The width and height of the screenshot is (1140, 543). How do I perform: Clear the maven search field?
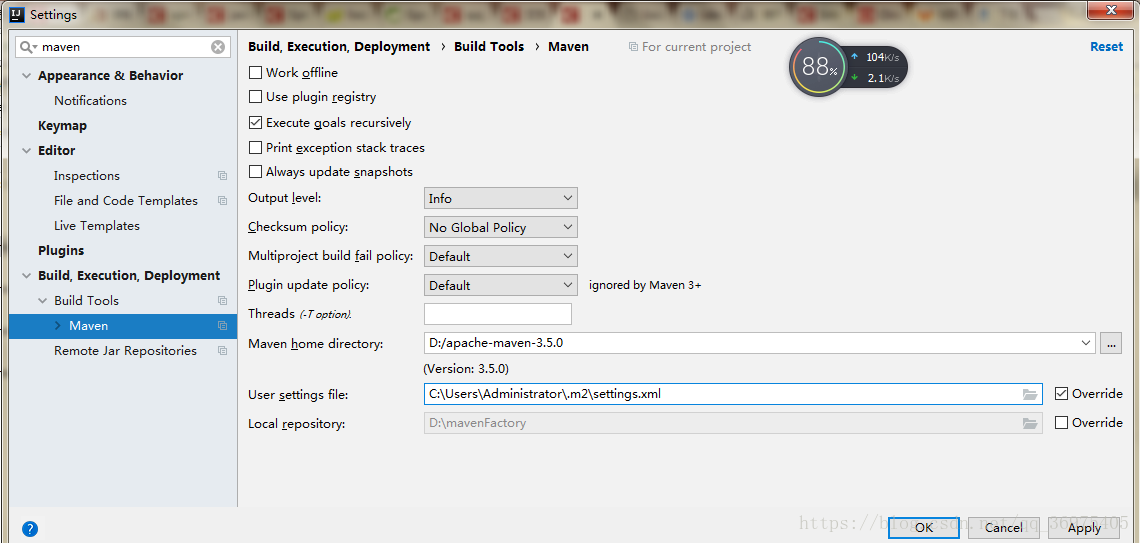[218, 47]
